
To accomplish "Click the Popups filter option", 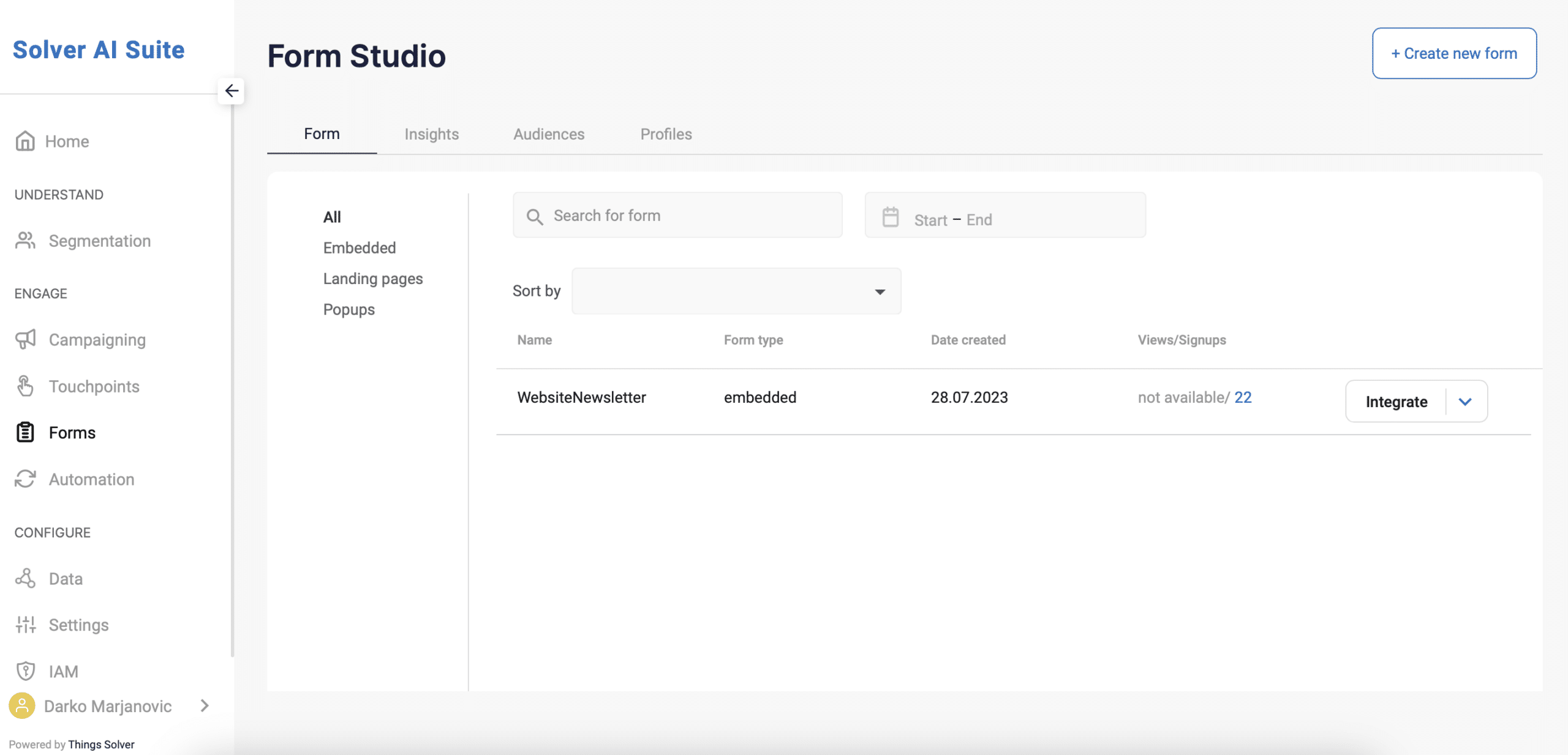I will point(349,309).
